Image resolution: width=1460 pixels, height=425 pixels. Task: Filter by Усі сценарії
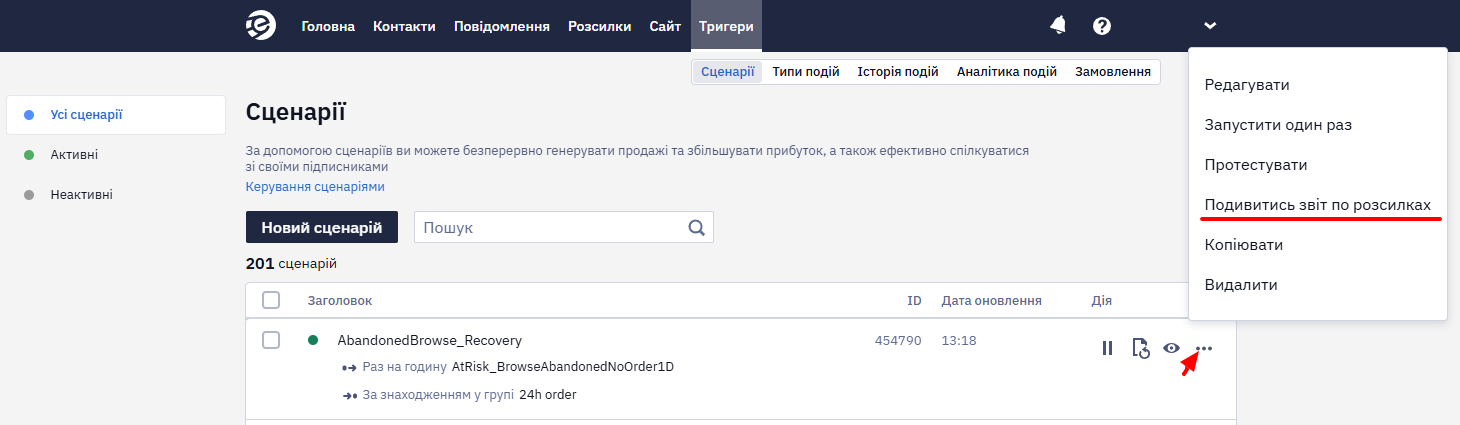[116, 115]
